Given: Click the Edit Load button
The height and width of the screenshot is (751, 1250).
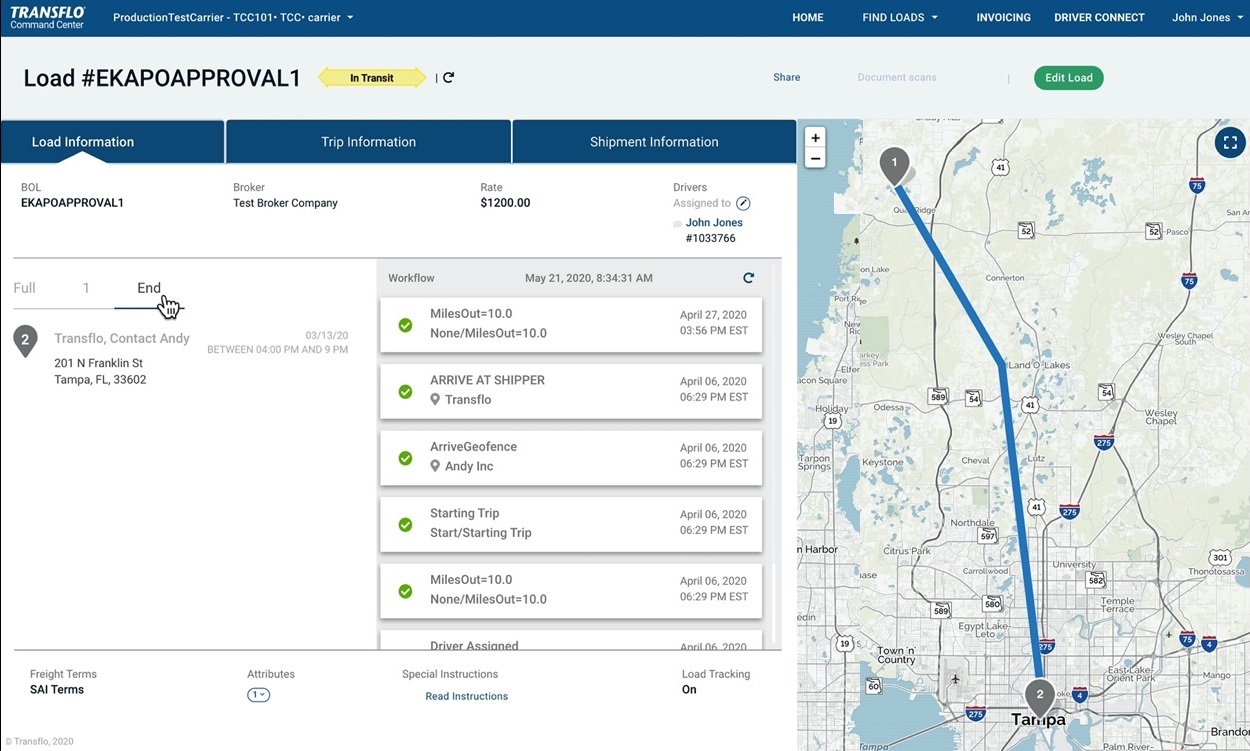Looking at the screenshot, I should 1069,78.
